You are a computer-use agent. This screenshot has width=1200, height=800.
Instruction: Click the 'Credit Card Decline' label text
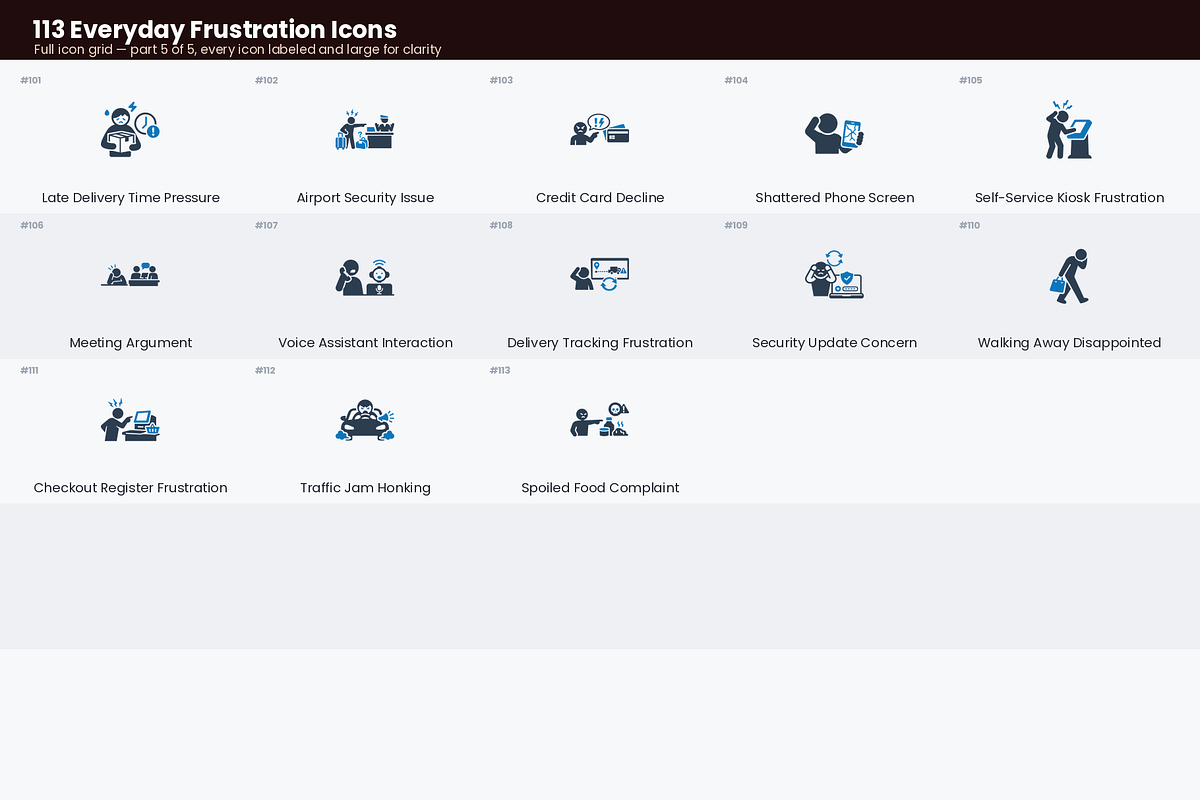(x=600, y=198)
